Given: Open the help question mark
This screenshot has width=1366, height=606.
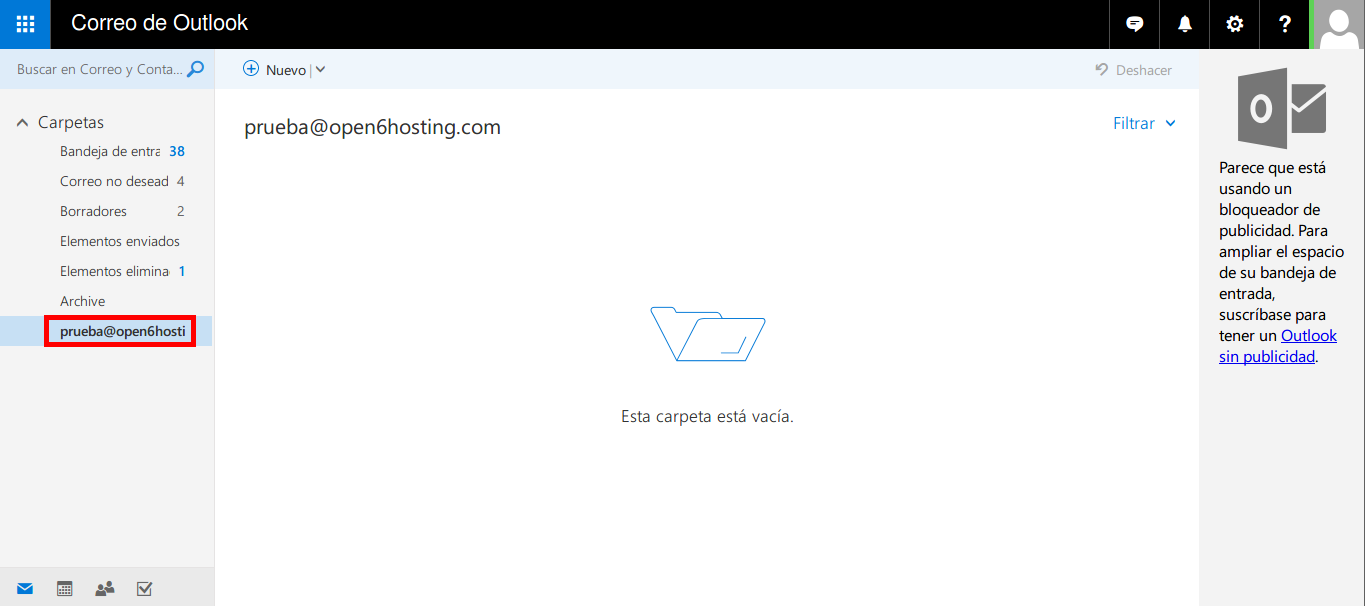Looking at the screenshot, I should pos(1285,24).
